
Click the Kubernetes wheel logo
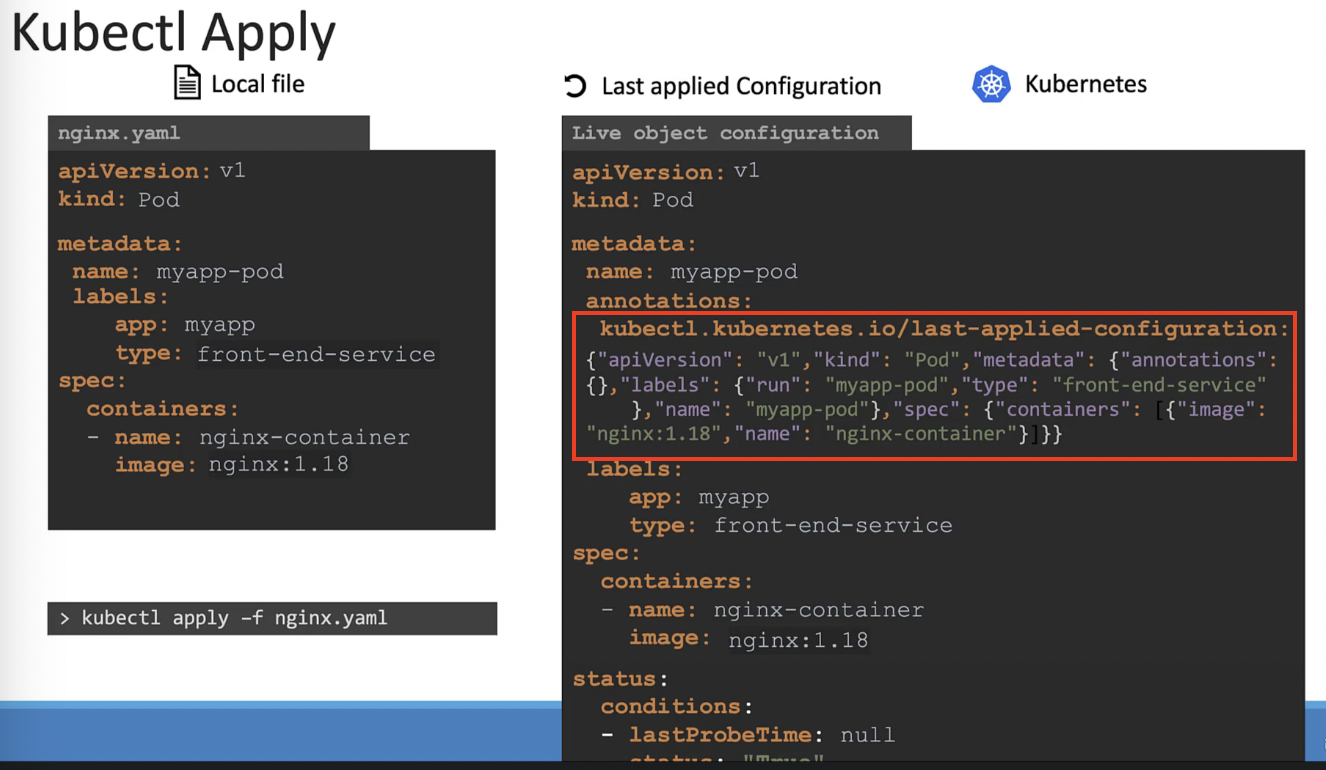pos(991,84)
